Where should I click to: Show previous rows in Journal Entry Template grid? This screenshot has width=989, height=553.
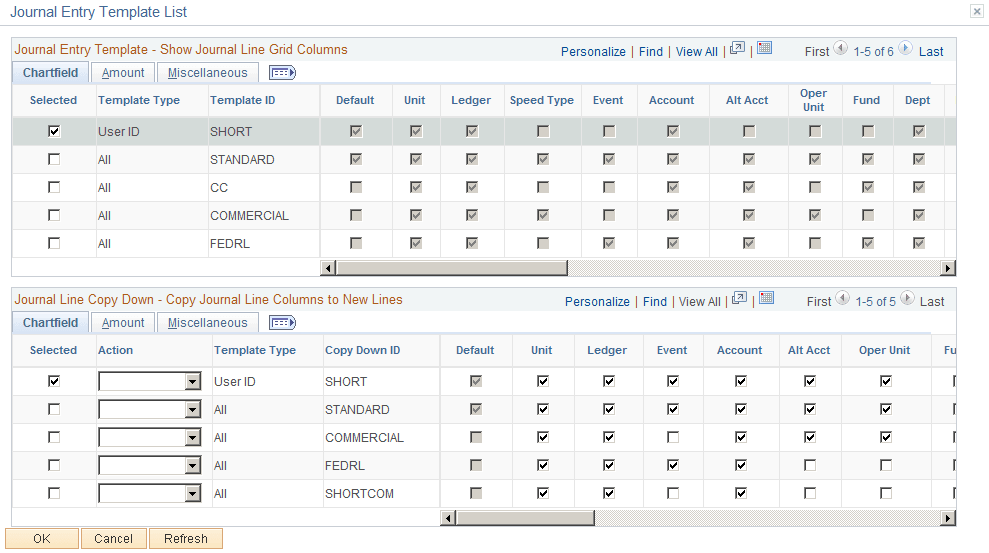[841, 48]
